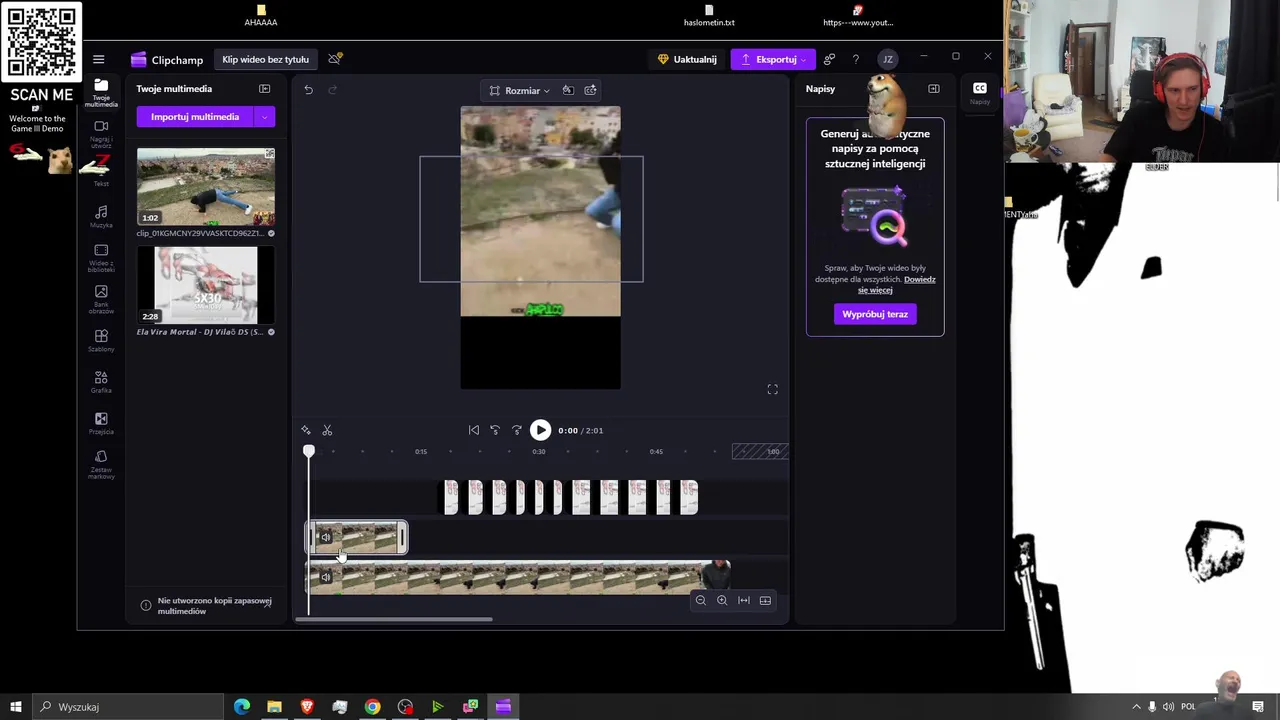Open Szablony sidebar tab

[x=101, y=341]
